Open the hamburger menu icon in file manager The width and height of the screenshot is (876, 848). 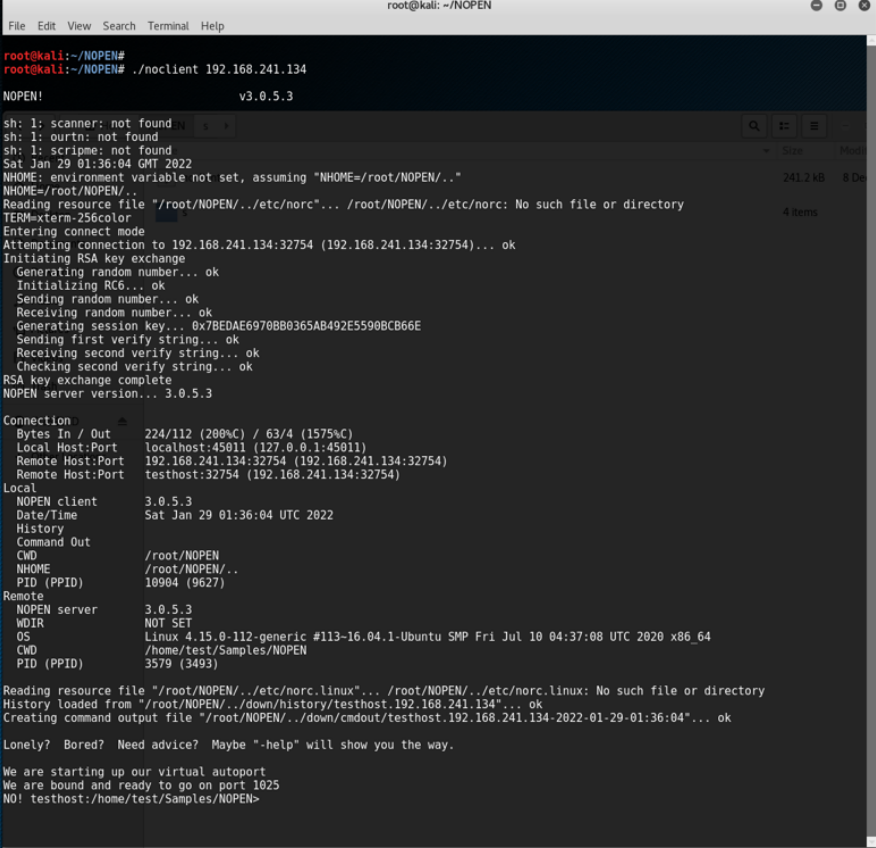pyautogui.click(x=814, y=126)
